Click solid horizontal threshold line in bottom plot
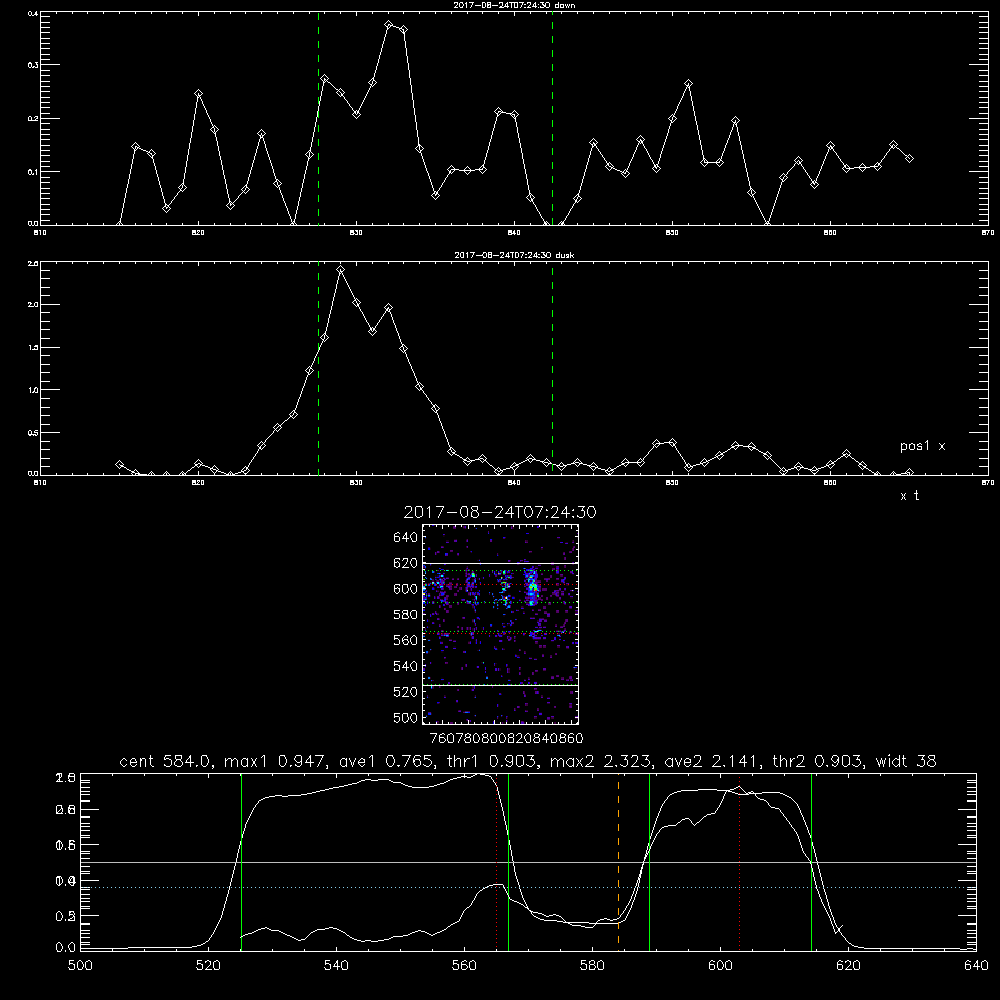 (529, 862)
